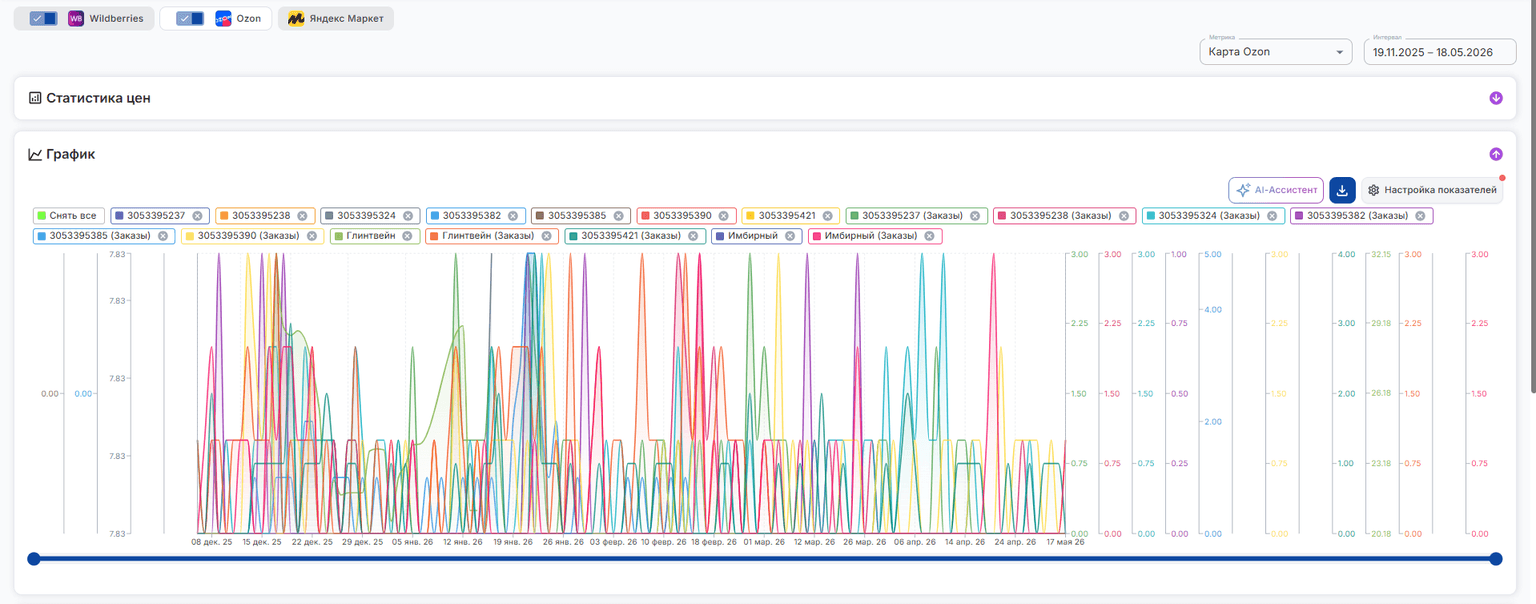Click remove icon on Имбирный chip
The width and height of the screenshot is (1536, 604).
tap(790, 236)
